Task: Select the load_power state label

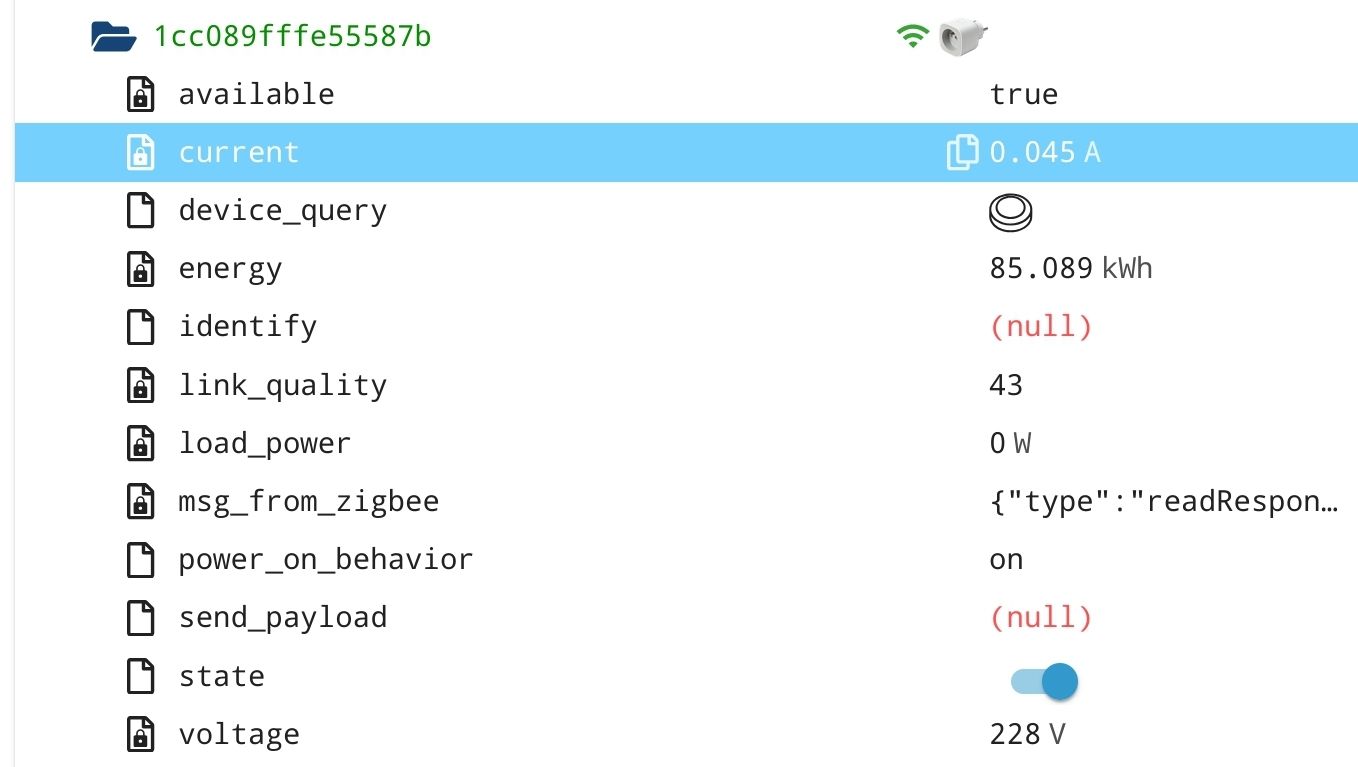Action: [x=265, y=444]
